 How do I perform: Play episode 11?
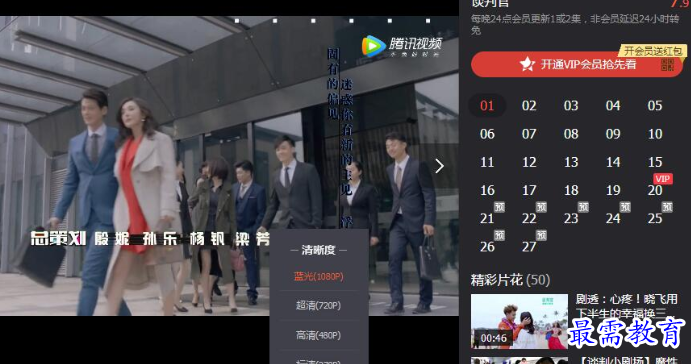point(487,162)
